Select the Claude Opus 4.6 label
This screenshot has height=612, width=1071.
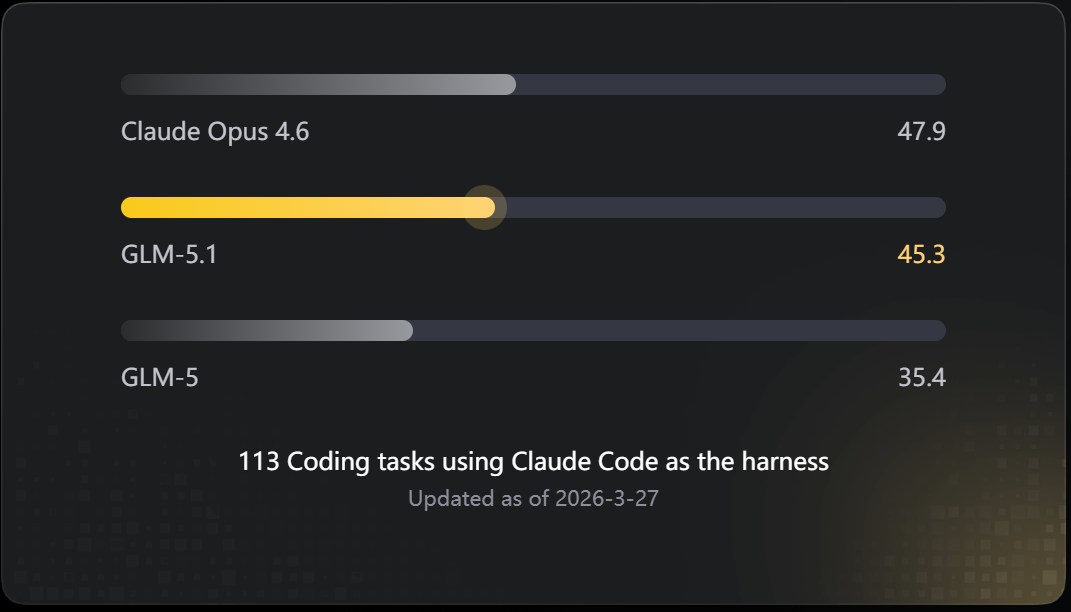(x=215, y=131)
